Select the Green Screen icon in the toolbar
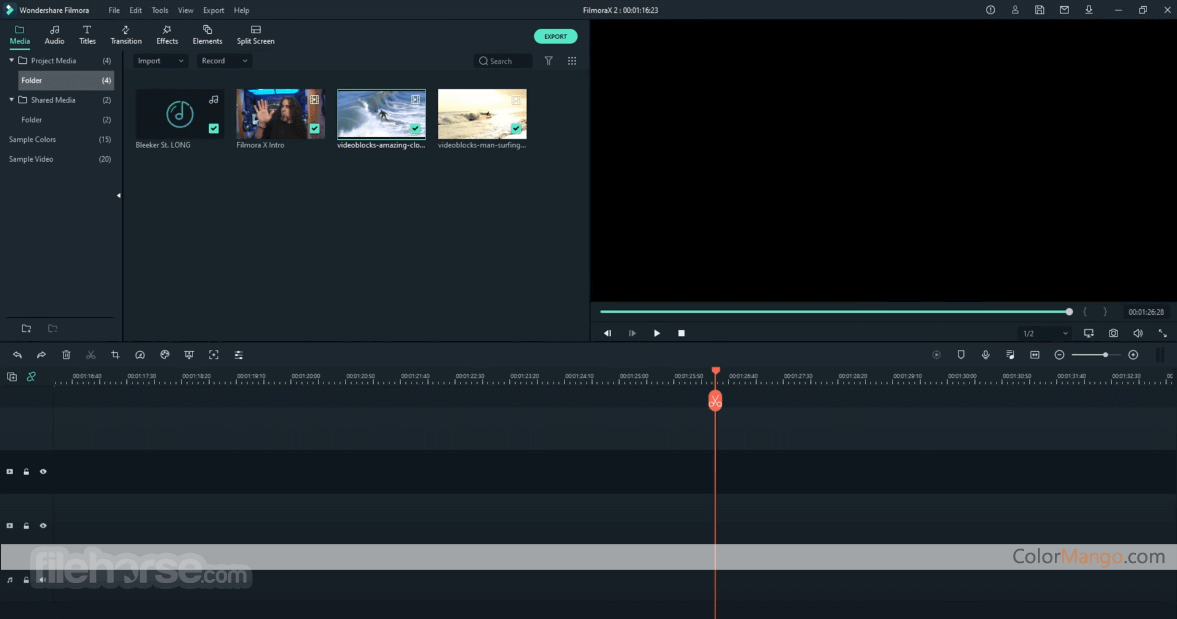Screen dimensions: 1177x619 pyautogui.click(x=189, y=355)
